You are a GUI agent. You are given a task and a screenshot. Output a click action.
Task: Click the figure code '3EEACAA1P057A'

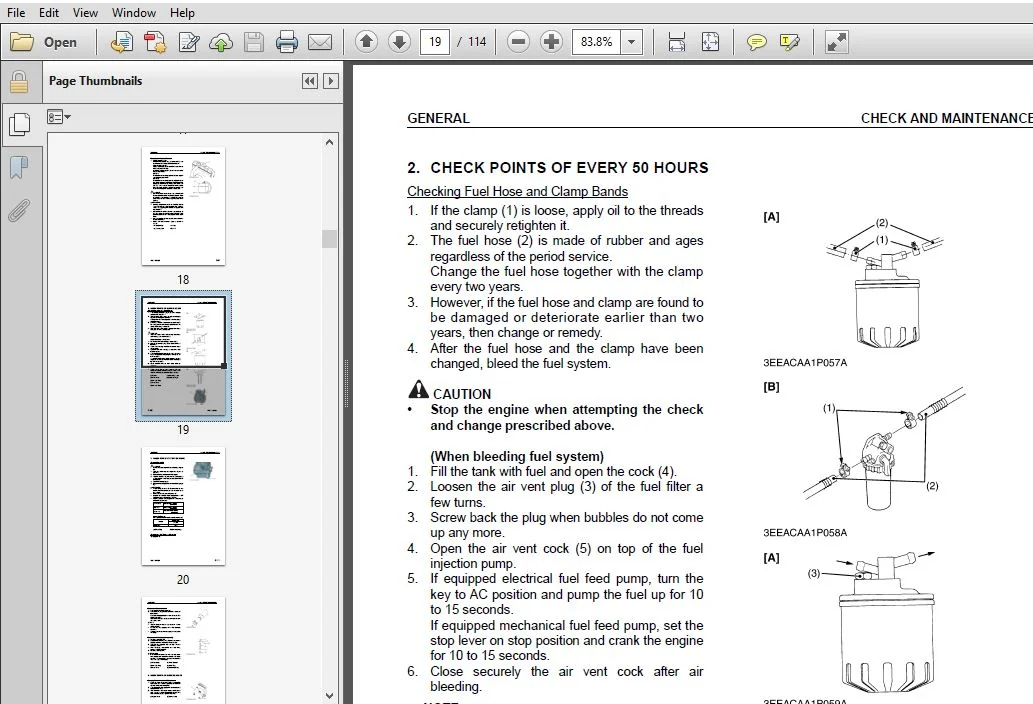click(x=805, y=363)
